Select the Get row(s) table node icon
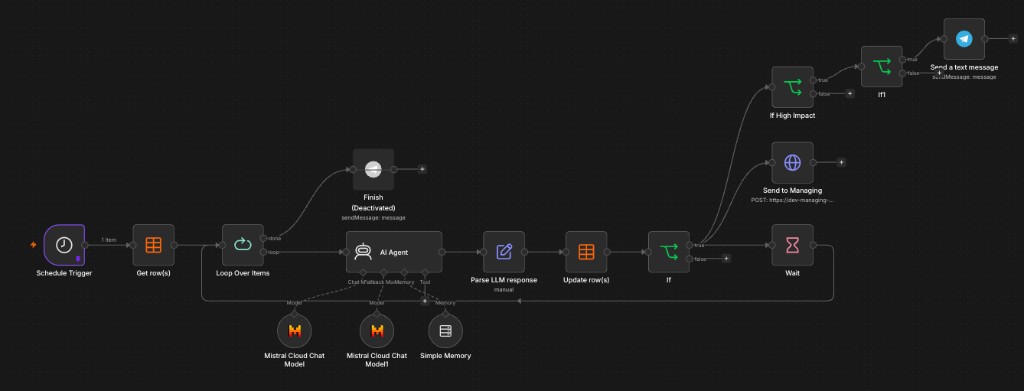Image resolution: width=1024 pixels, height=391 pixels. tap(153, 245)
